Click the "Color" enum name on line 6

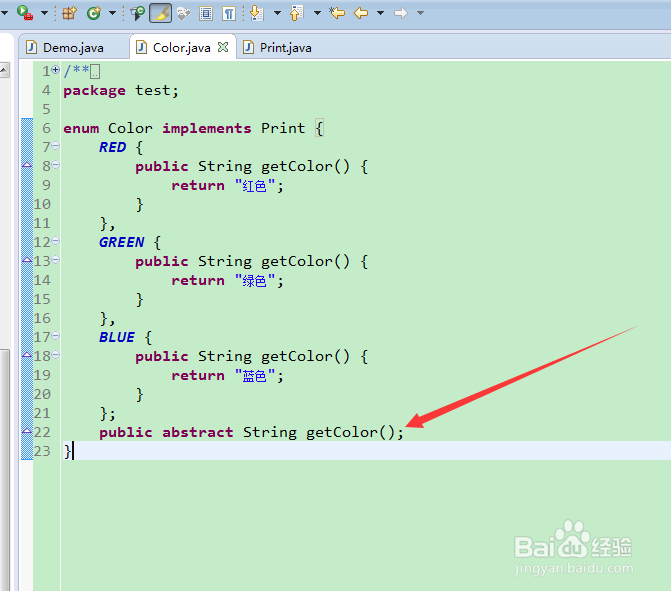[x=130, y=128]
